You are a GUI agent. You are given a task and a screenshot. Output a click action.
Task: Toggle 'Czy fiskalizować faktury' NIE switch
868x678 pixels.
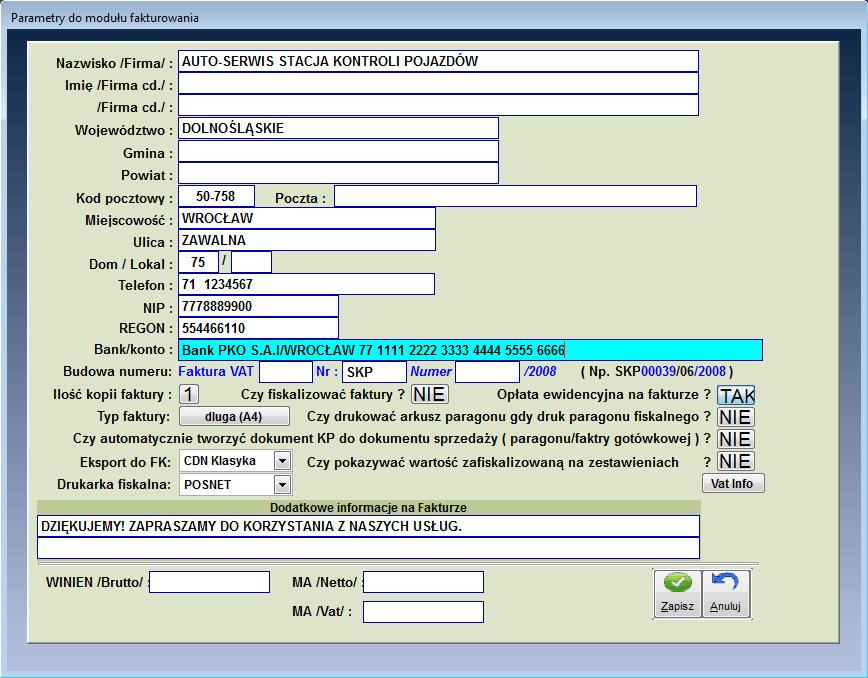(430, 394)
